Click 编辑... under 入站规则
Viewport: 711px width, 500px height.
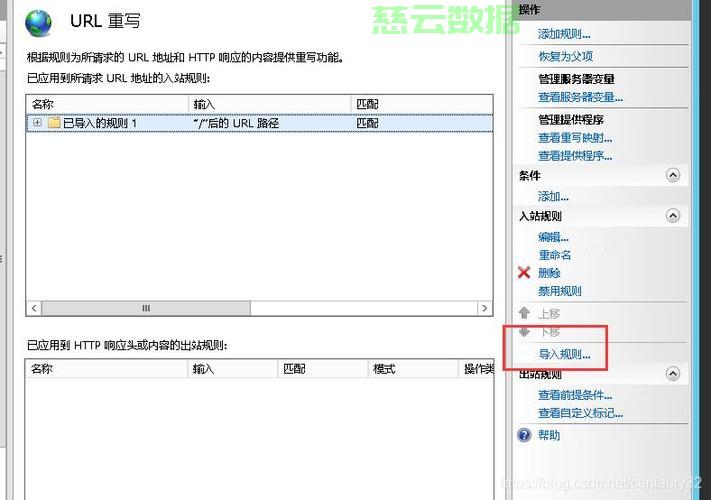pyautogui.click(x=553, y=237)
